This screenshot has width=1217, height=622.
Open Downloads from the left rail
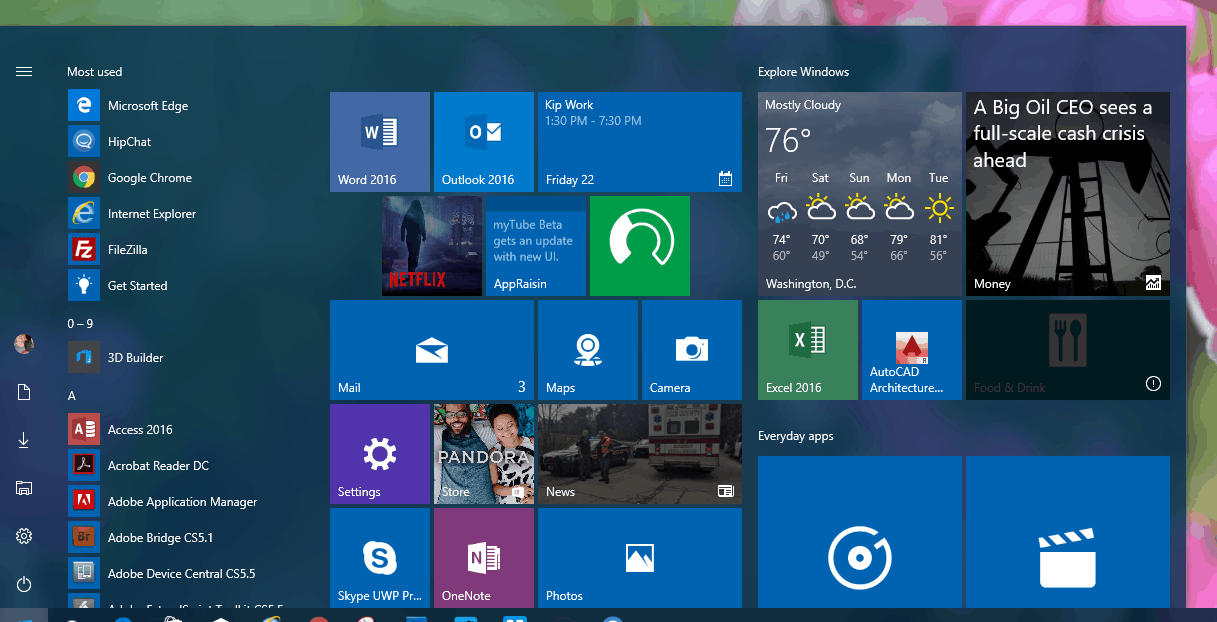coord(24,440)
